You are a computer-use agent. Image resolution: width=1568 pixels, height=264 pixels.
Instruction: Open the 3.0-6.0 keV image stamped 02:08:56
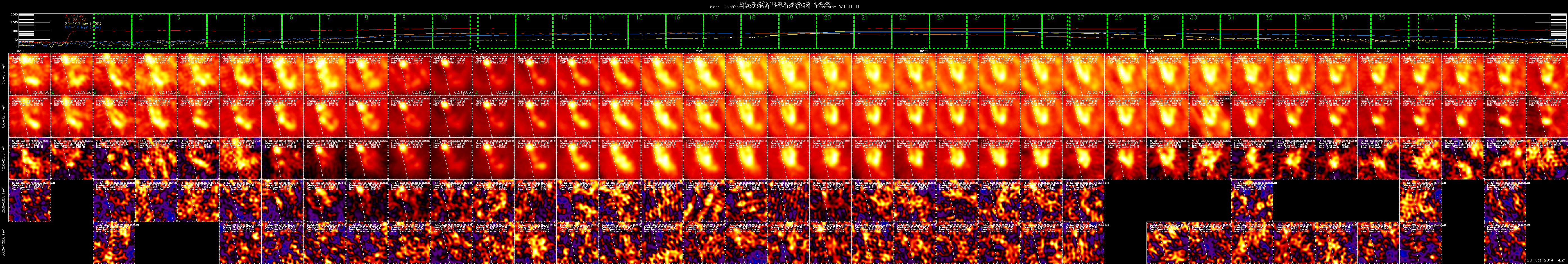29,75
